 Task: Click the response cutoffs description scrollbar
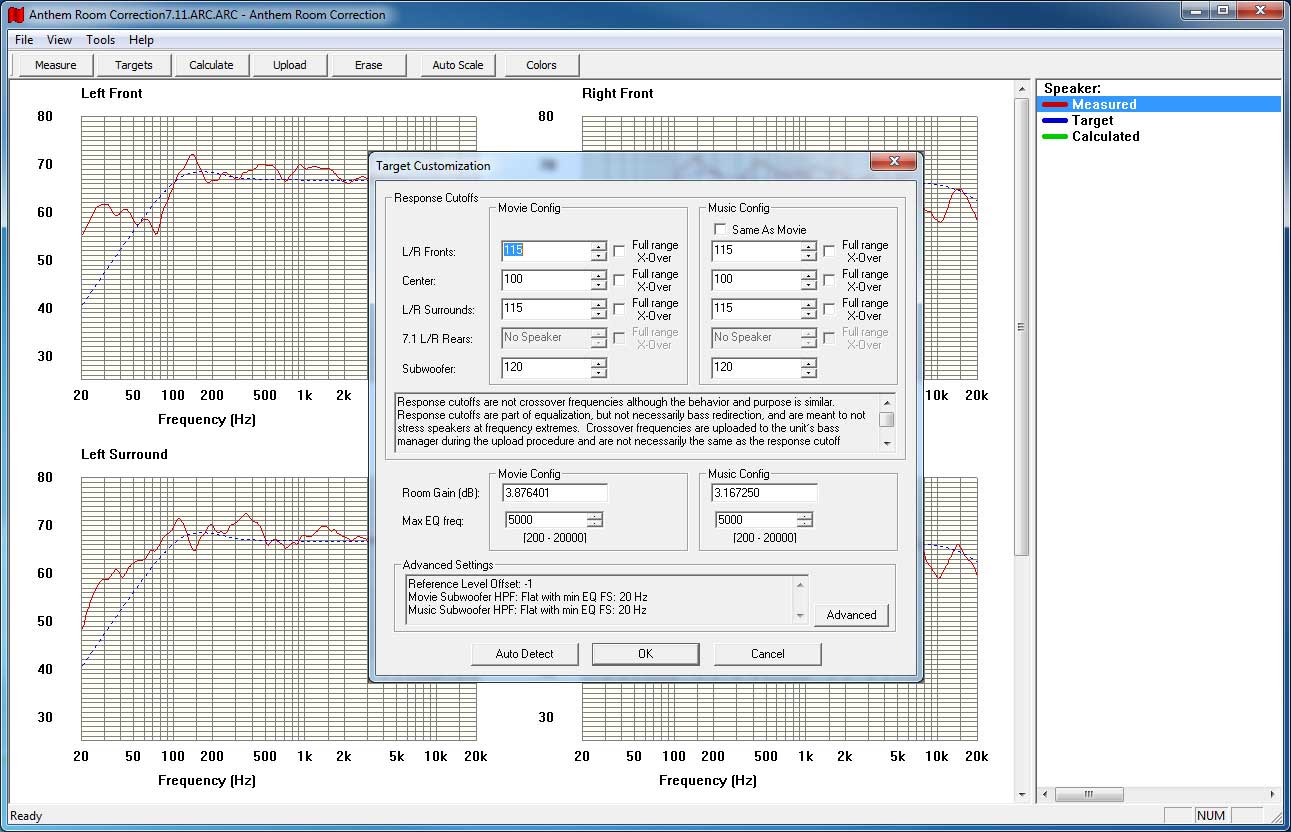click(887, 421)
